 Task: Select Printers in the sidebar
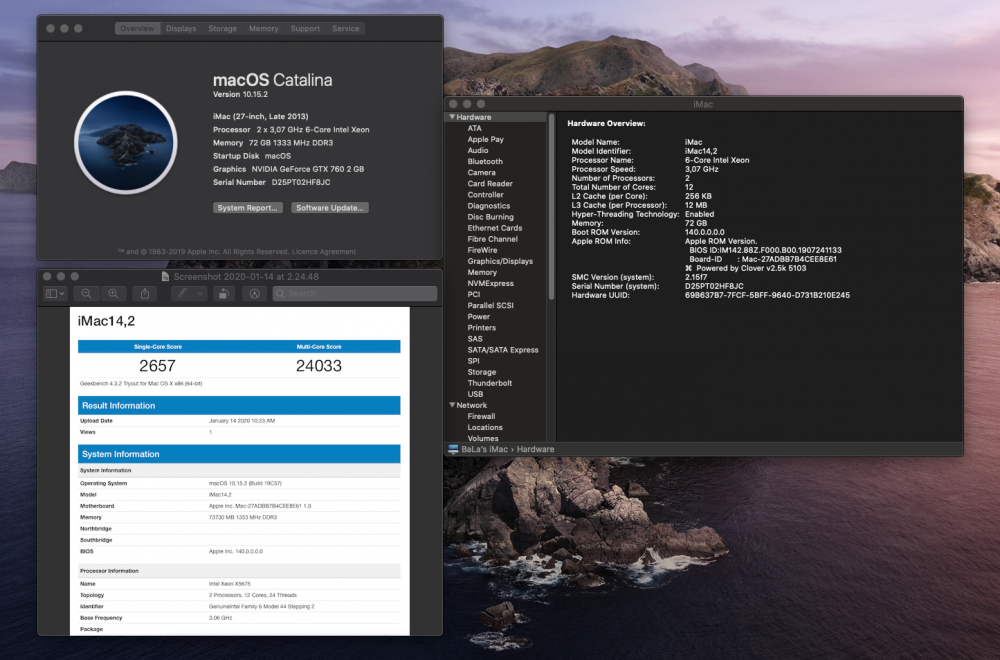tap(482, 328)
